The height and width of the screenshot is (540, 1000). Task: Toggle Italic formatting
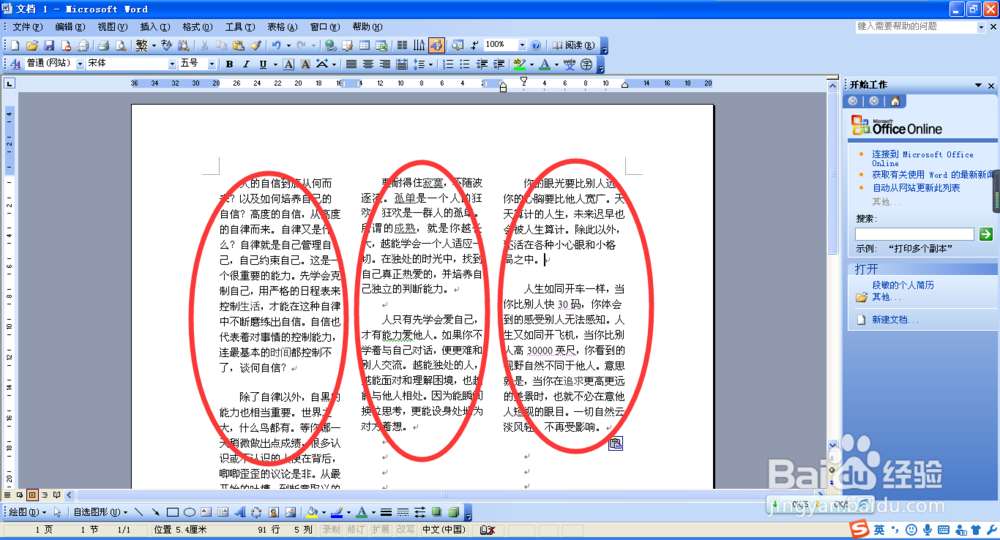[246, 64]
